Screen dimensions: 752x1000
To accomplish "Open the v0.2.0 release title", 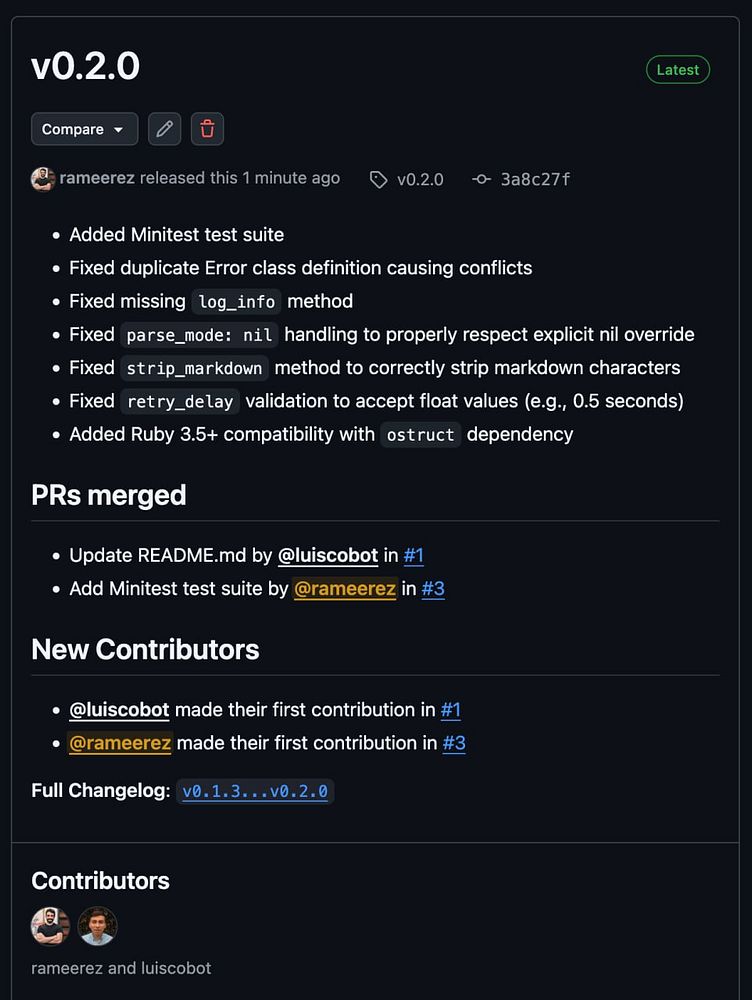I will (86, 67).
